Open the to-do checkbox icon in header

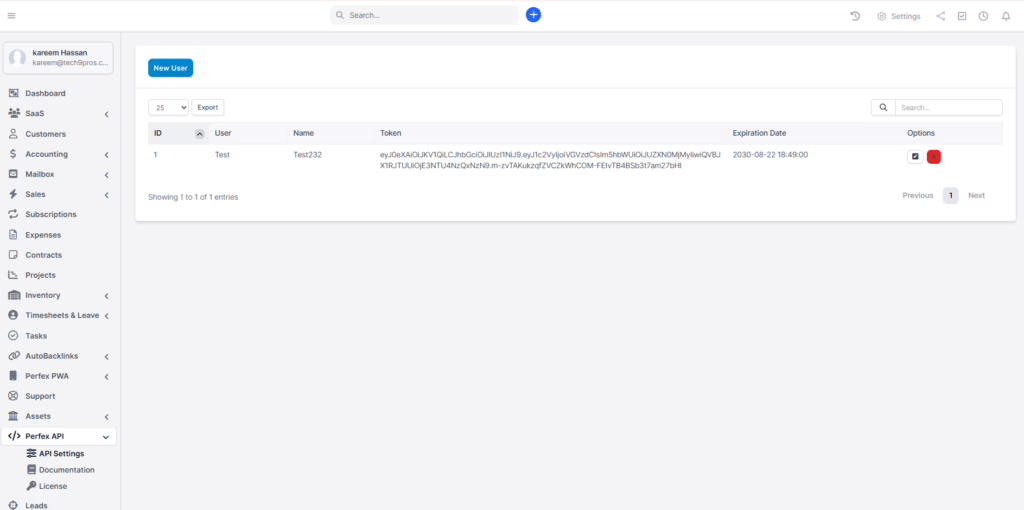pos(962,16)
